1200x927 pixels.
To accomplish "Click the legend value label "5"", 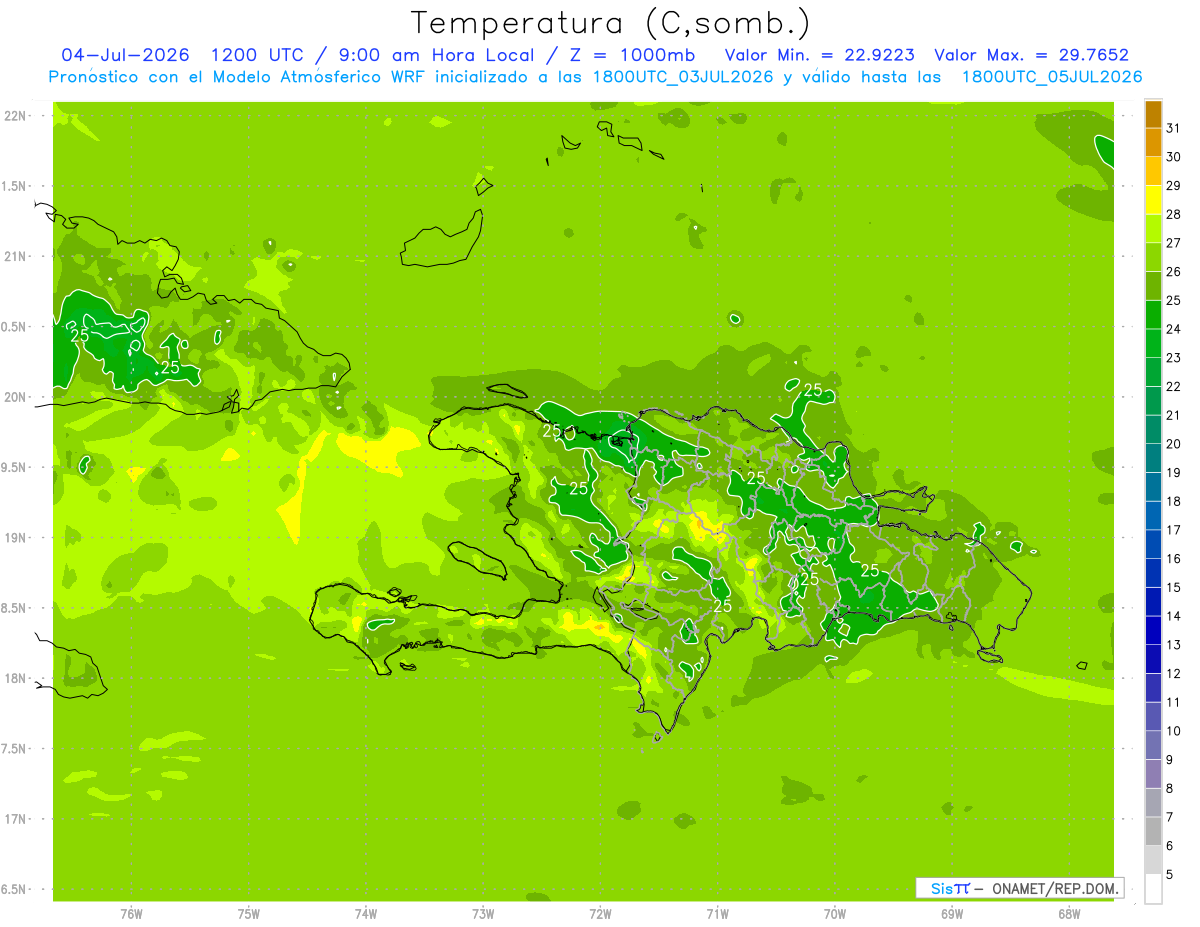I will pos(1171,874).
